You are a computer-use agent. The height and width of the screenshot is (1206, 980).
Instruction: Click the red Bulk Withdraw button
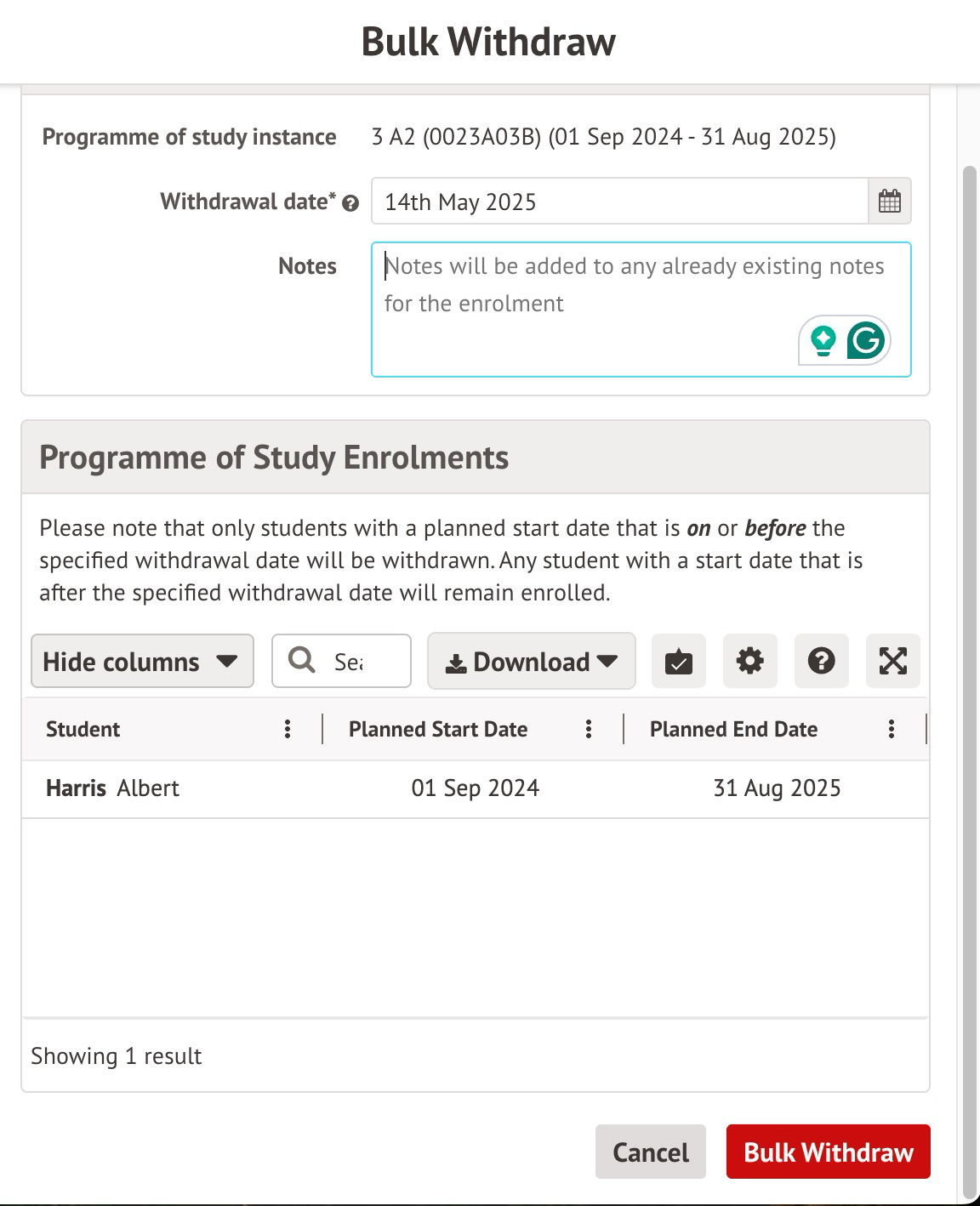pyautogui.click(x=828, y=1152)
